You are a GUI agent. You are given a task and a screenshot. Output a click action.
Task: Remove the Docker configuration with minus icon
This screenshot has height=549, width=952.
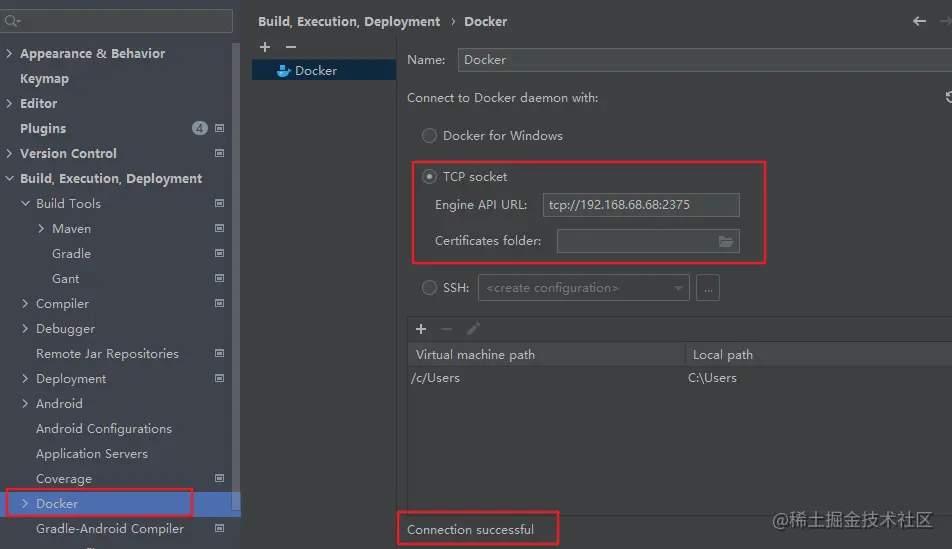291,47
